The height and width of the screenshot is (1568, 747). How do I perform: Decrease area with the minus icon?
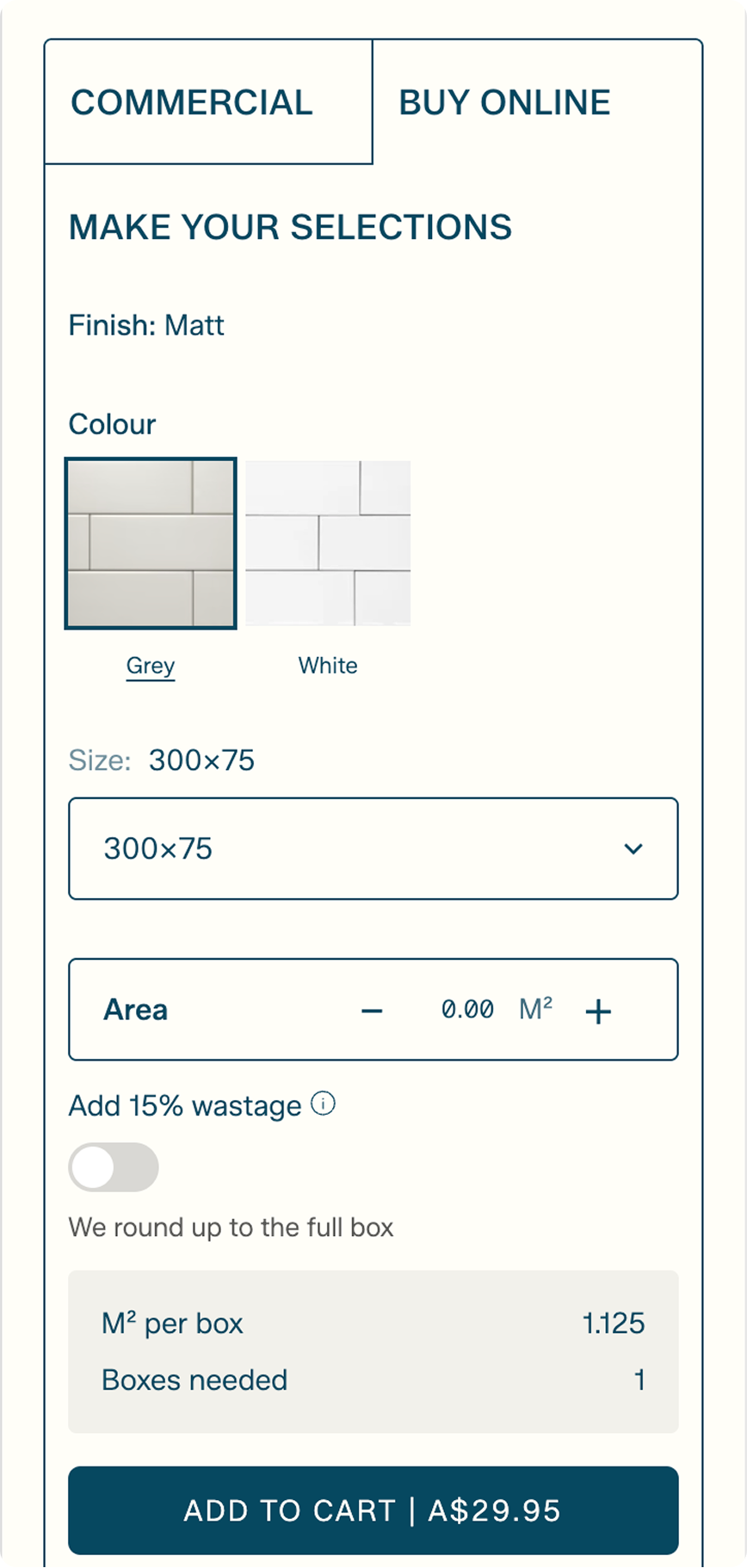372,1011
